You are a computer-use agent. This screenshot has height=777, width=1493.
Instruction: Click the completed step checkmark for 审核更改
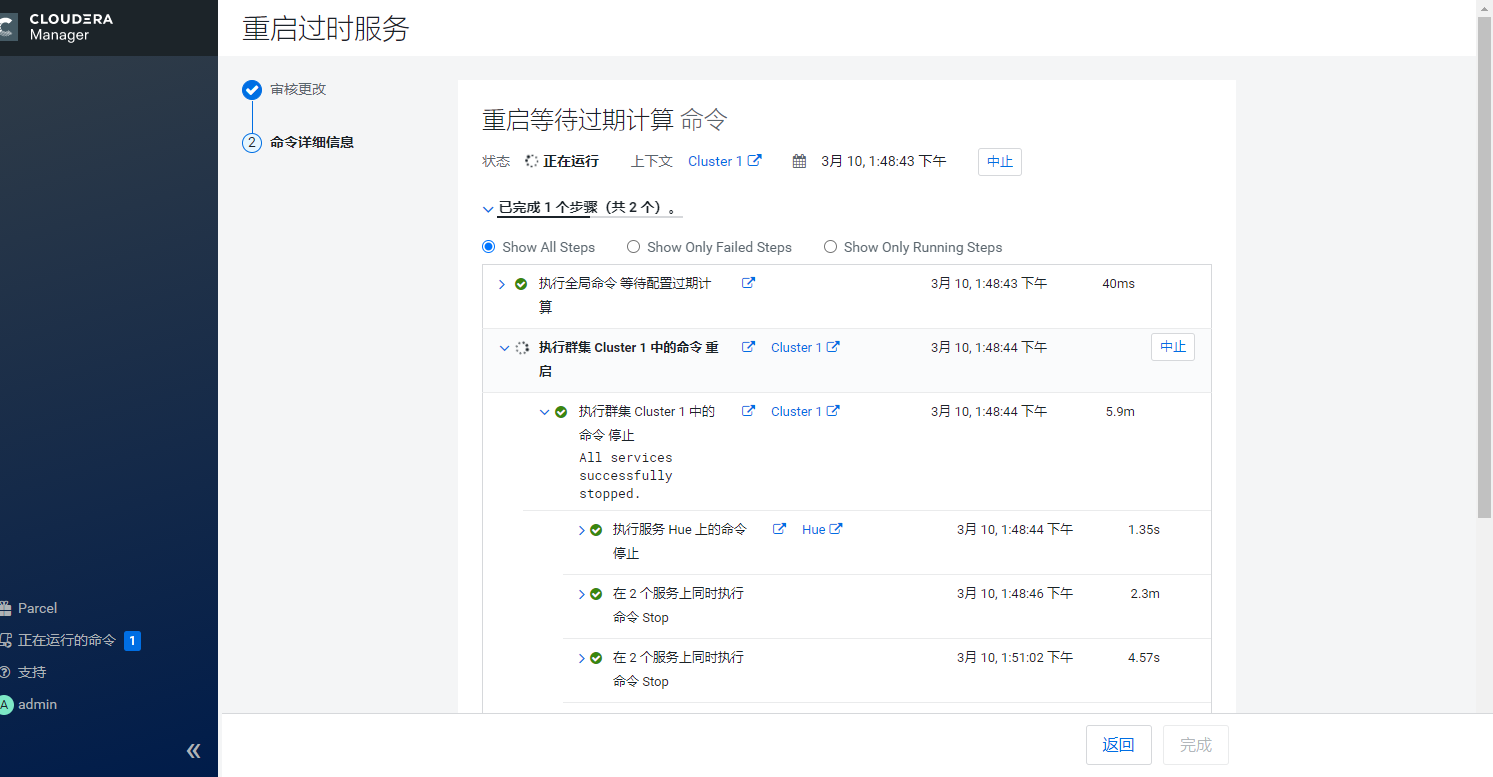click(x=252, y=90)
